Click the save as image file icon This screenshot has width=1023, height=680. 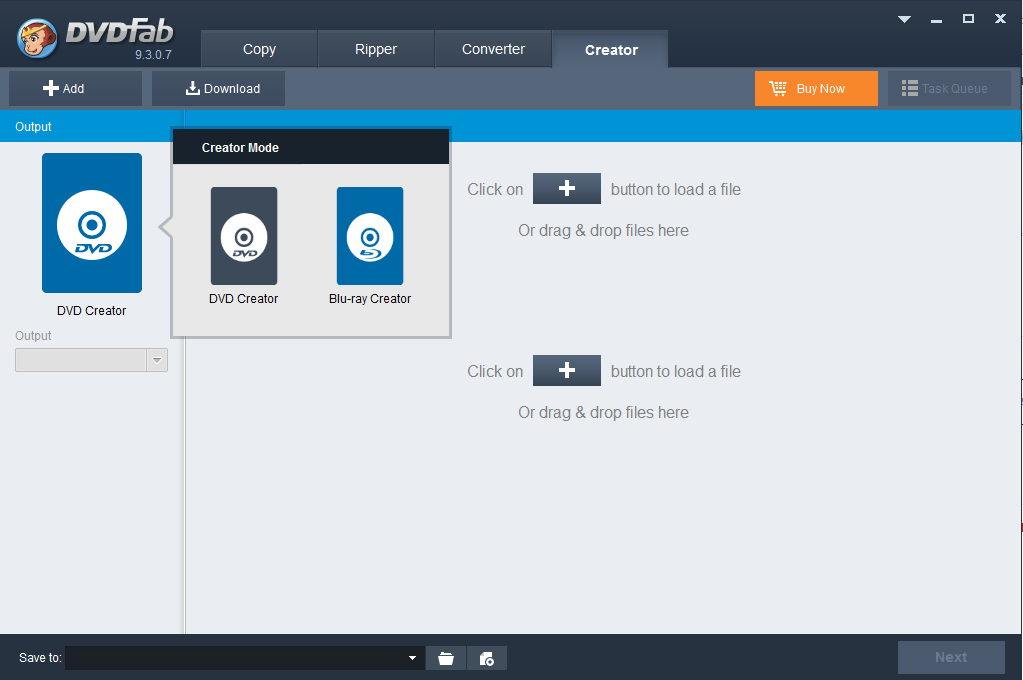487,658
